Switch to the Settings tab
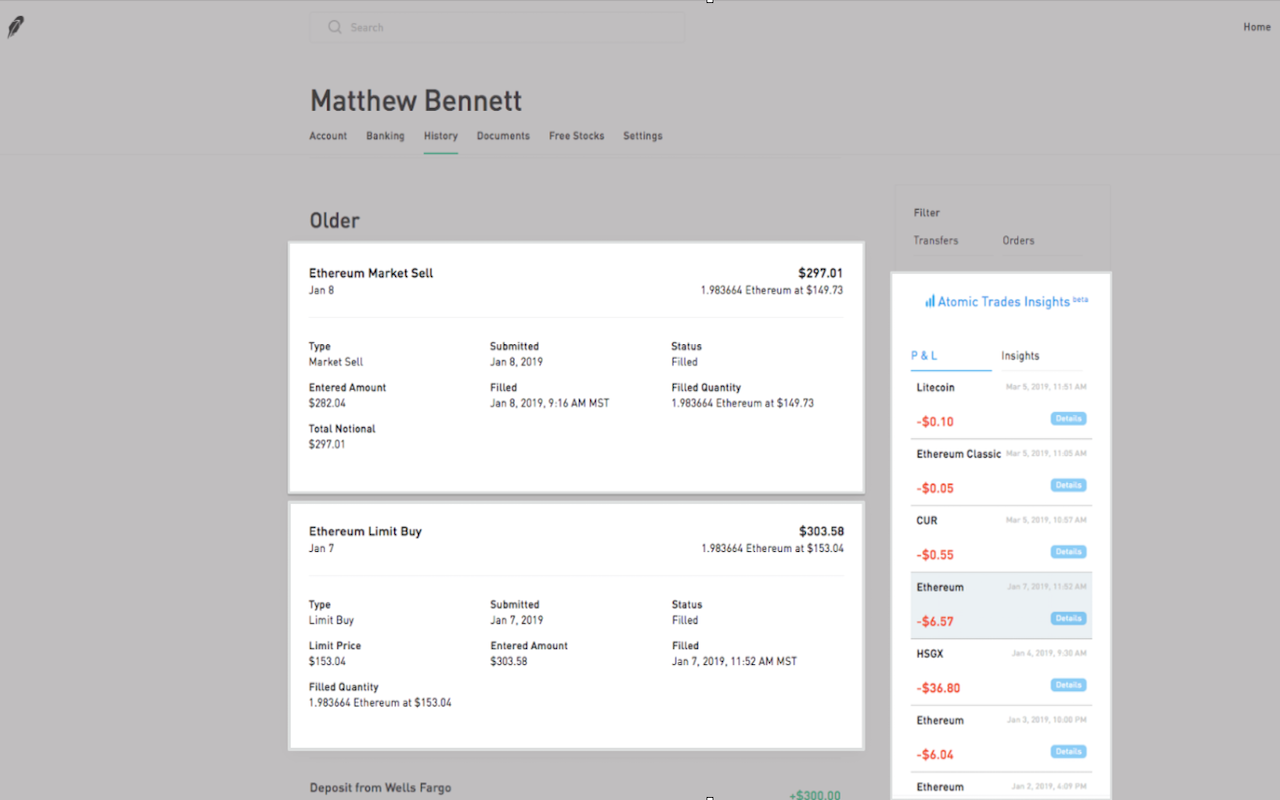 pos(643,136)
